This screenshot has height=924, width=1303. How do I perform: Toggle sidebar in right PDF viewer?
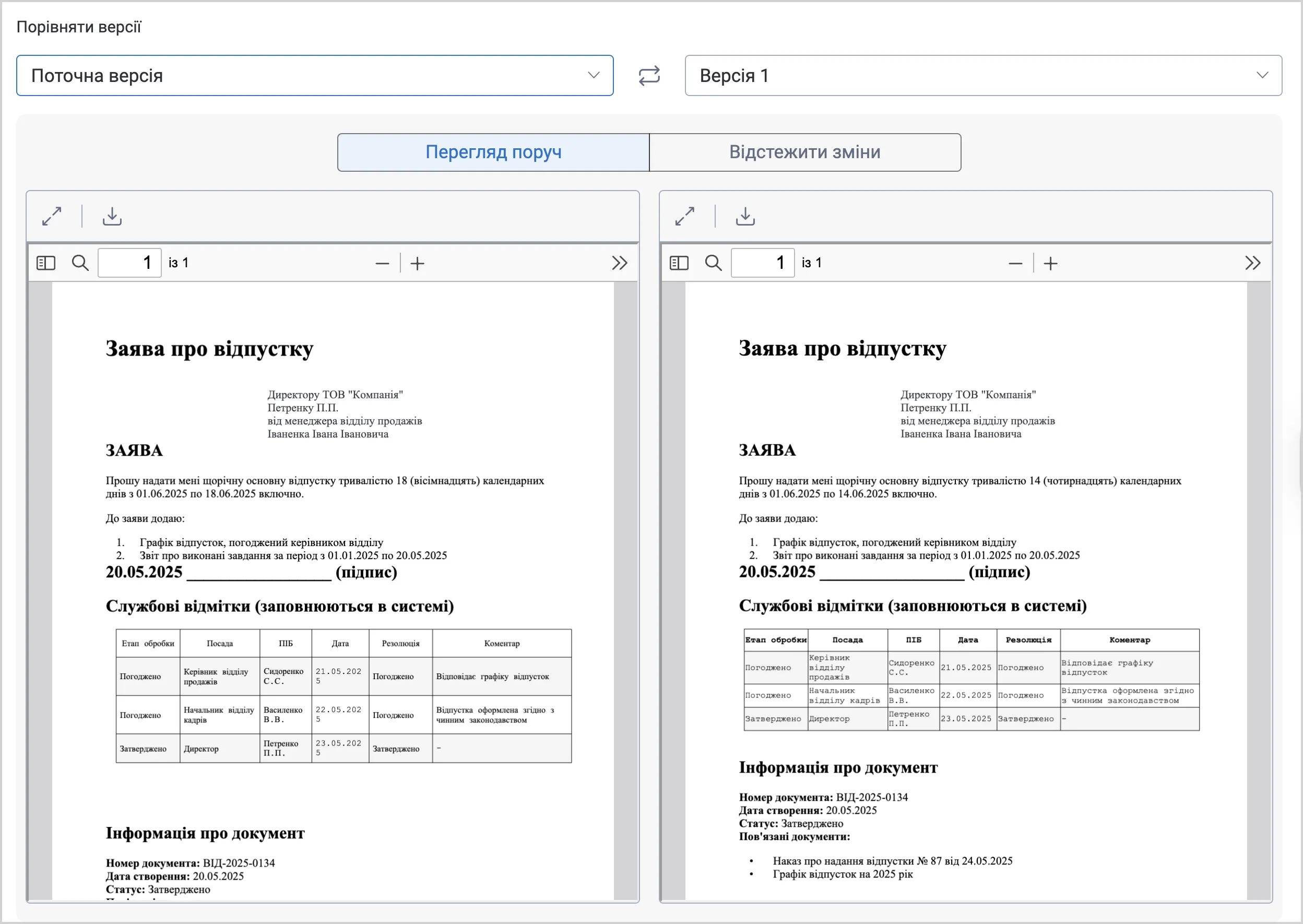click(x=679, y=263)
